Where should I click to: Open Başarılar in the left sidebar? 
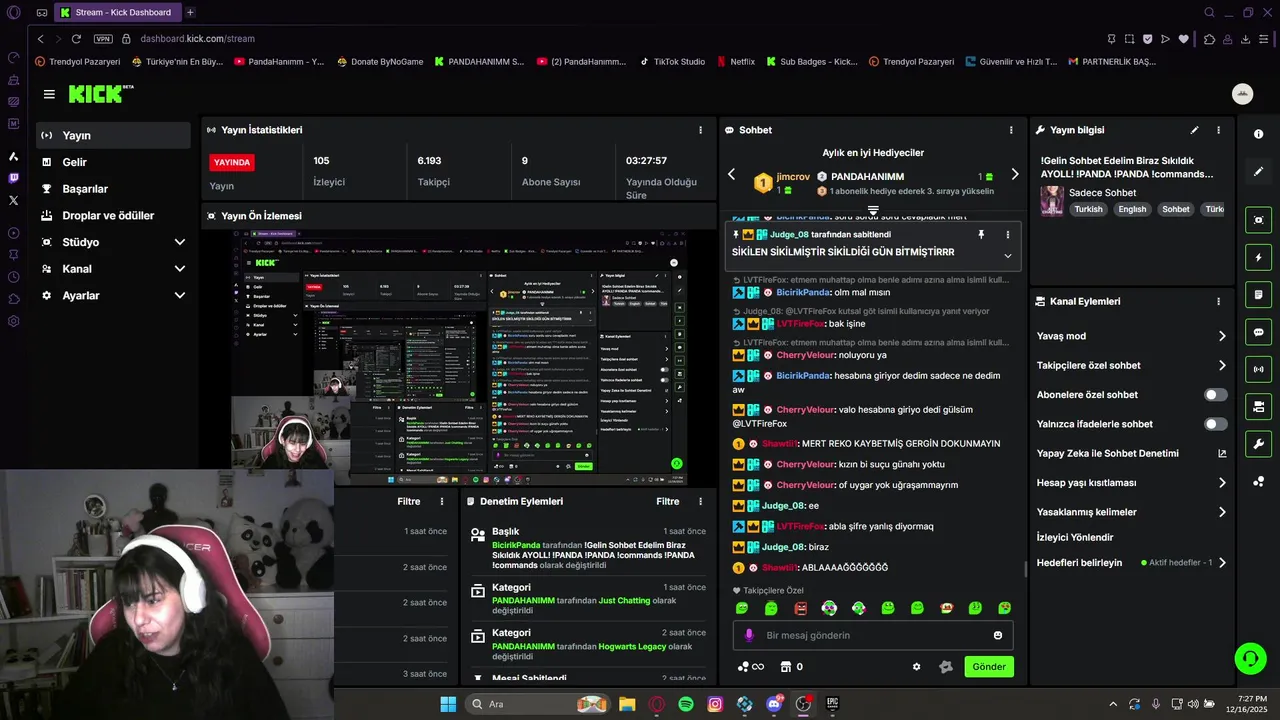pyautogui.click(x=113, y=189)
